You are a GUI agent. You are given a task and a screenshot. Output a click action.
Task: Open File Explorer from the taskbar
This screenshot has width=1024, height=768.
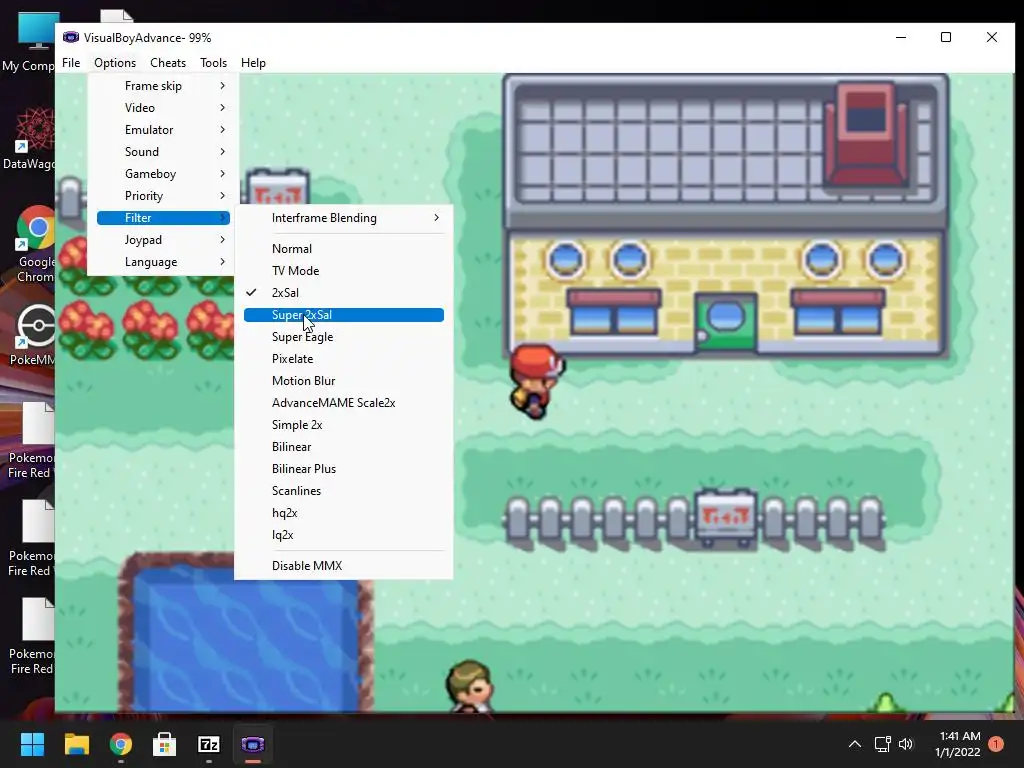tap(76, 744)
